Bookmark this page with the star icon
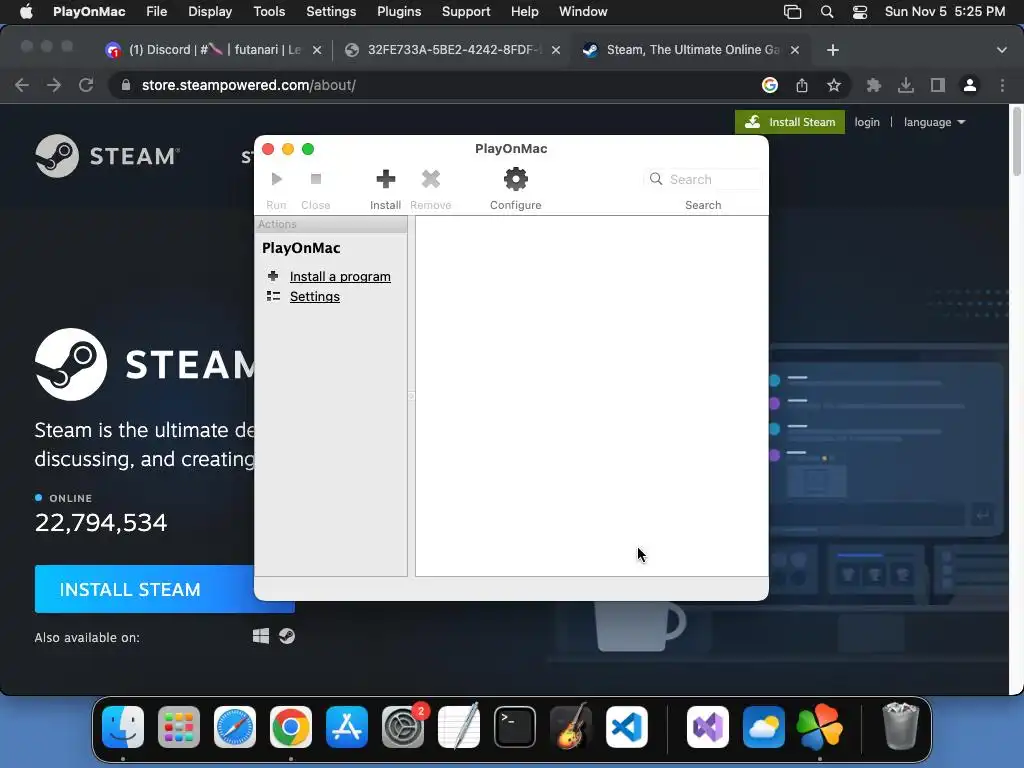Screen dimensions: 1024x768 [x=834, y=85]
